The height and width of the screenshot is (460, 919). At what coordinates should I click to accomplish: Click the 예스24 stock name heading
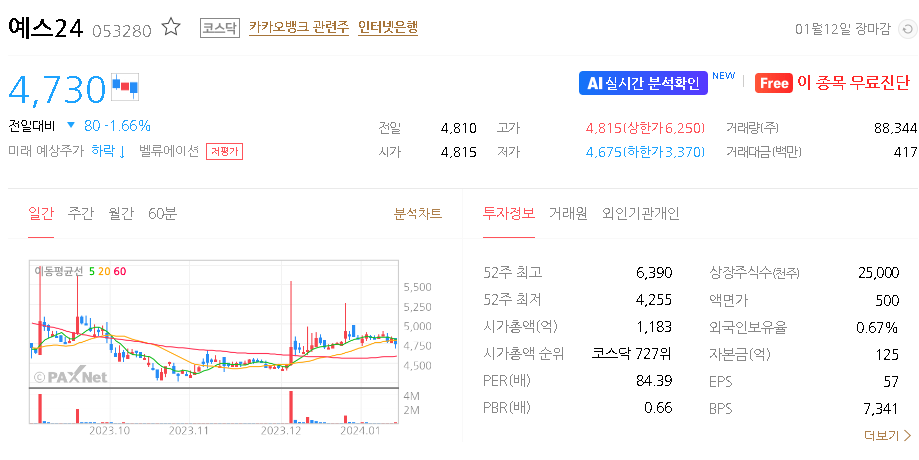[46, 28]
